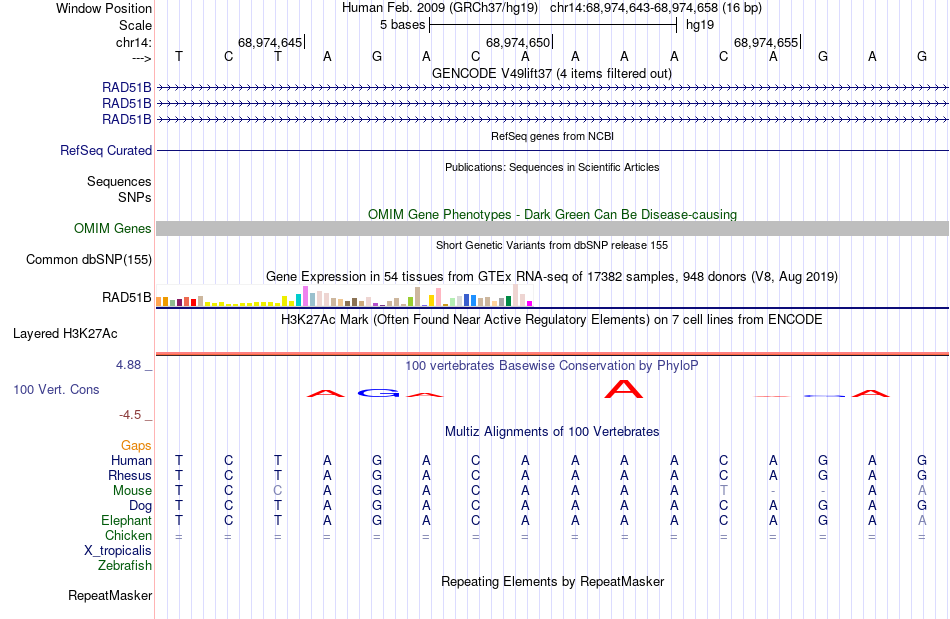Click the Common dbSNP(155) label
This screenshot has width=950, height=619.
coord(89,259)
